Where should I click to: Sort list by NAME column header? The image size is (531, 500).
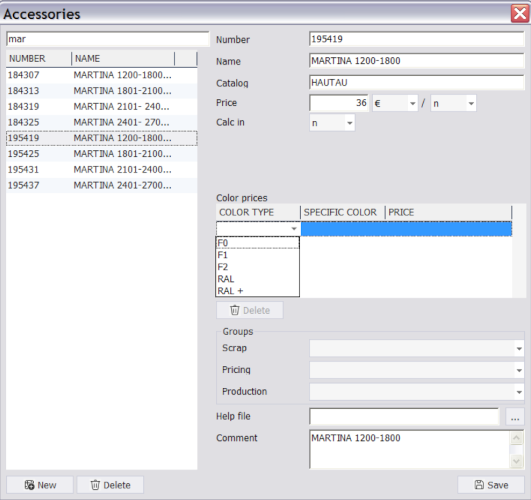(x=123, y=59)
